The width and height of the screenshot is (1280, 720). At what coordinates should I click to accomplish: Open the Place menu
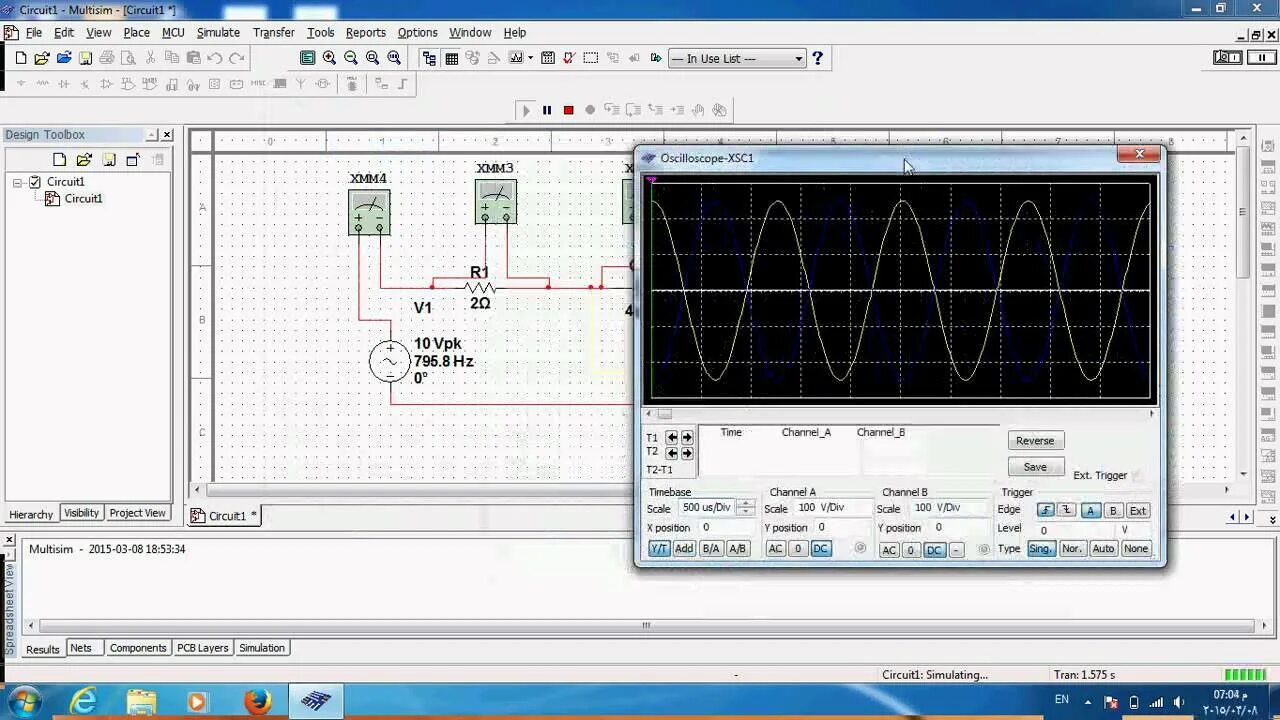click(x=136, y=32)
